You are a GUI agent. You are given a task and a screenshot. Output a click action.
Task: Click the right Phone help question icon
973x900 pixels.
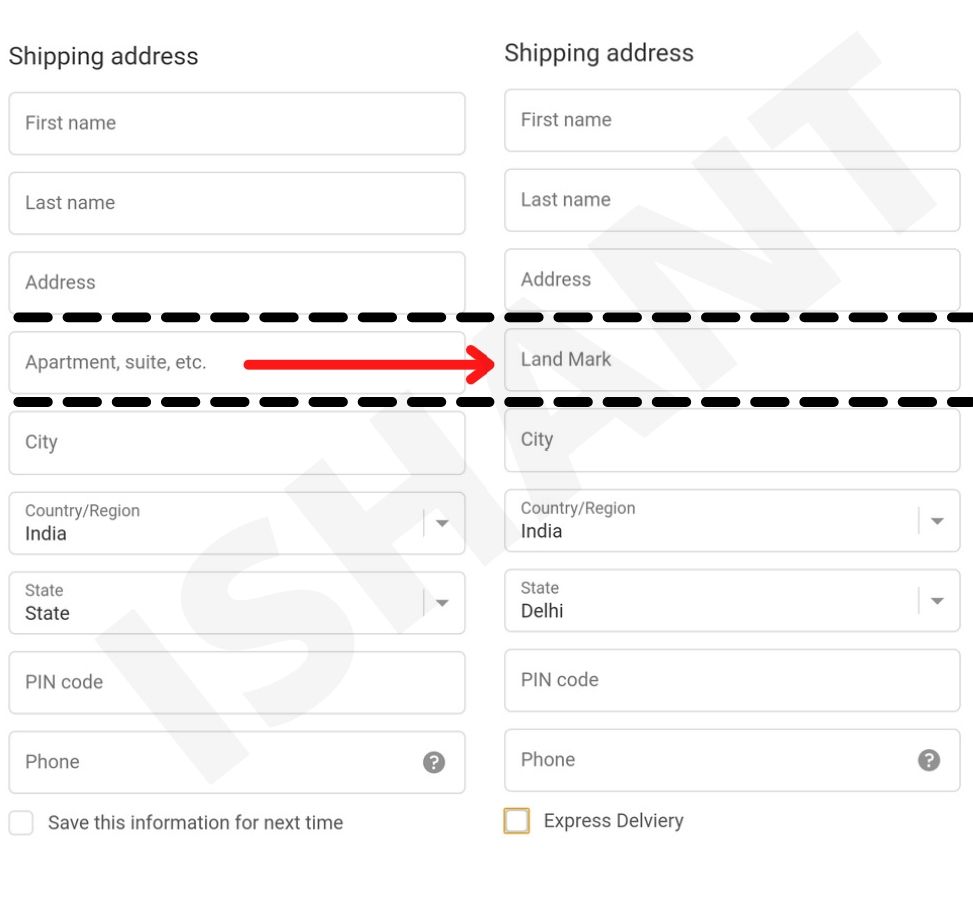tap(929, 760)
